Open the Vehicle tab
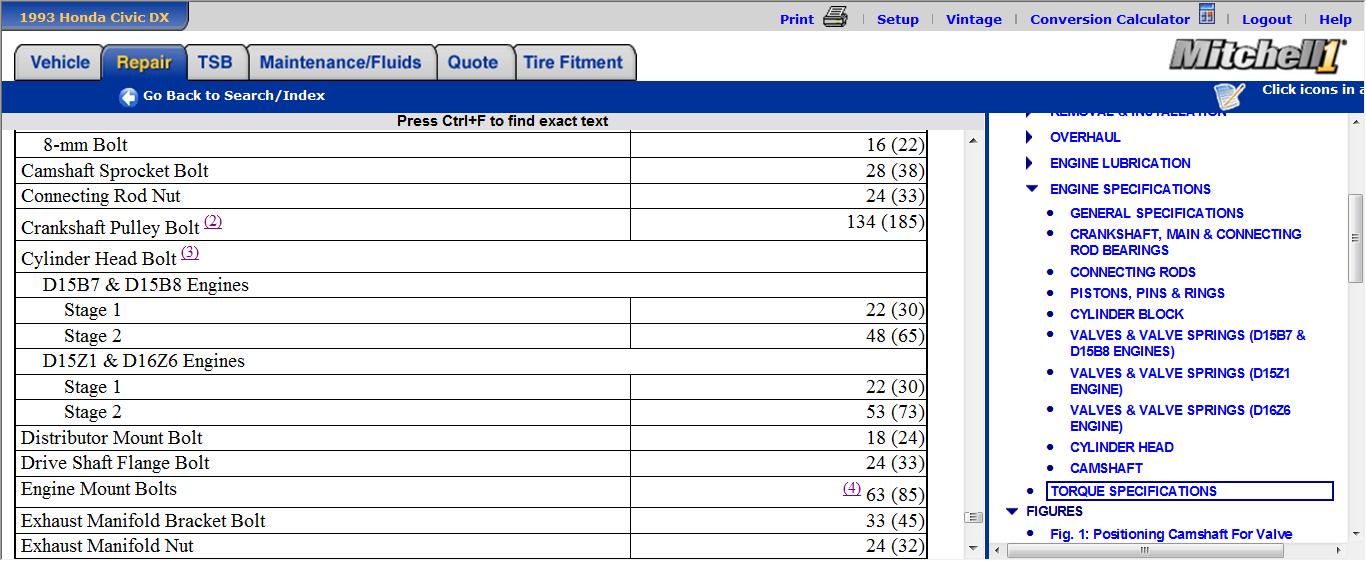1366x561 pixels. (60, 62)
